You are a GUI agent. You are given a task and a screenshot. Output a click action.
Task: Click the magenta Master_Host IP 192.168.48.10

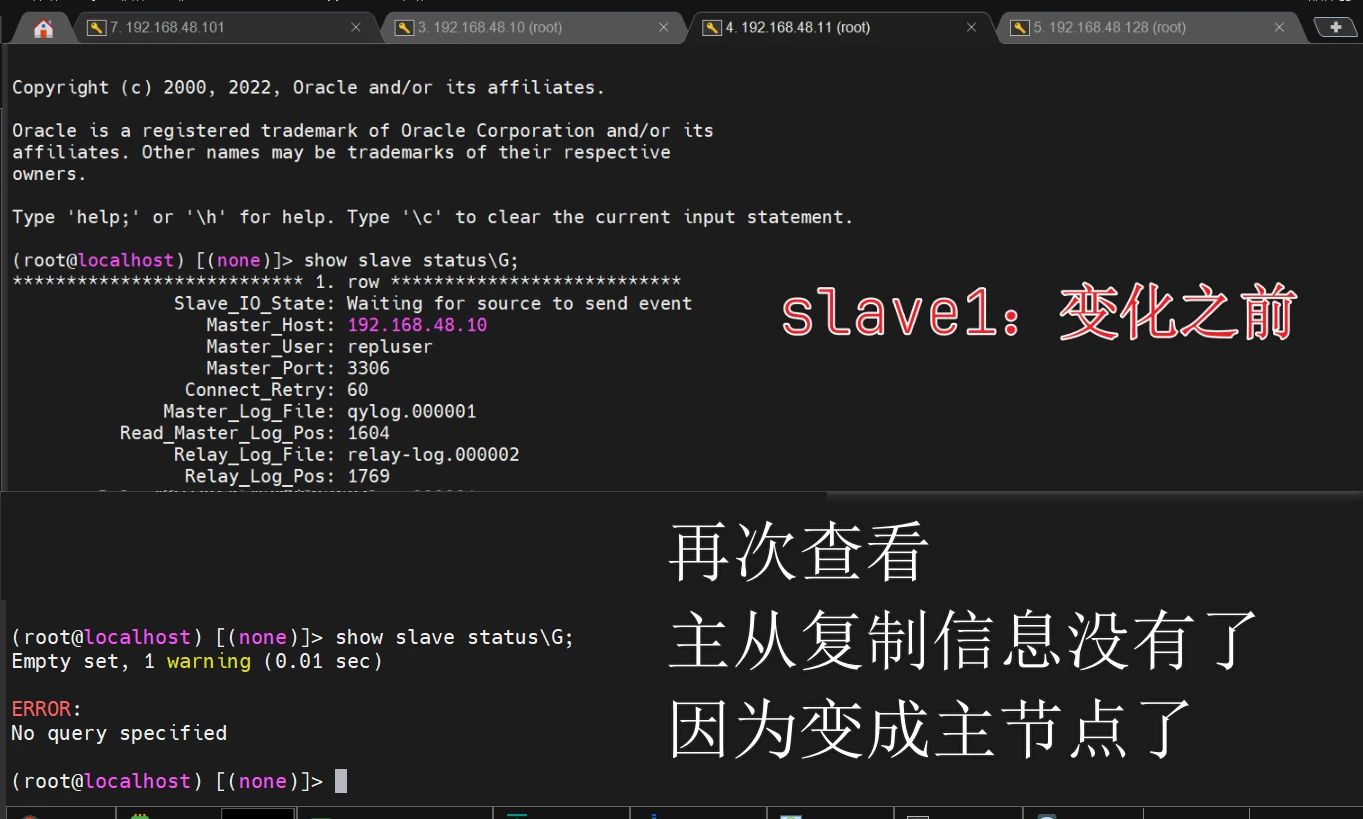(417, 325)
